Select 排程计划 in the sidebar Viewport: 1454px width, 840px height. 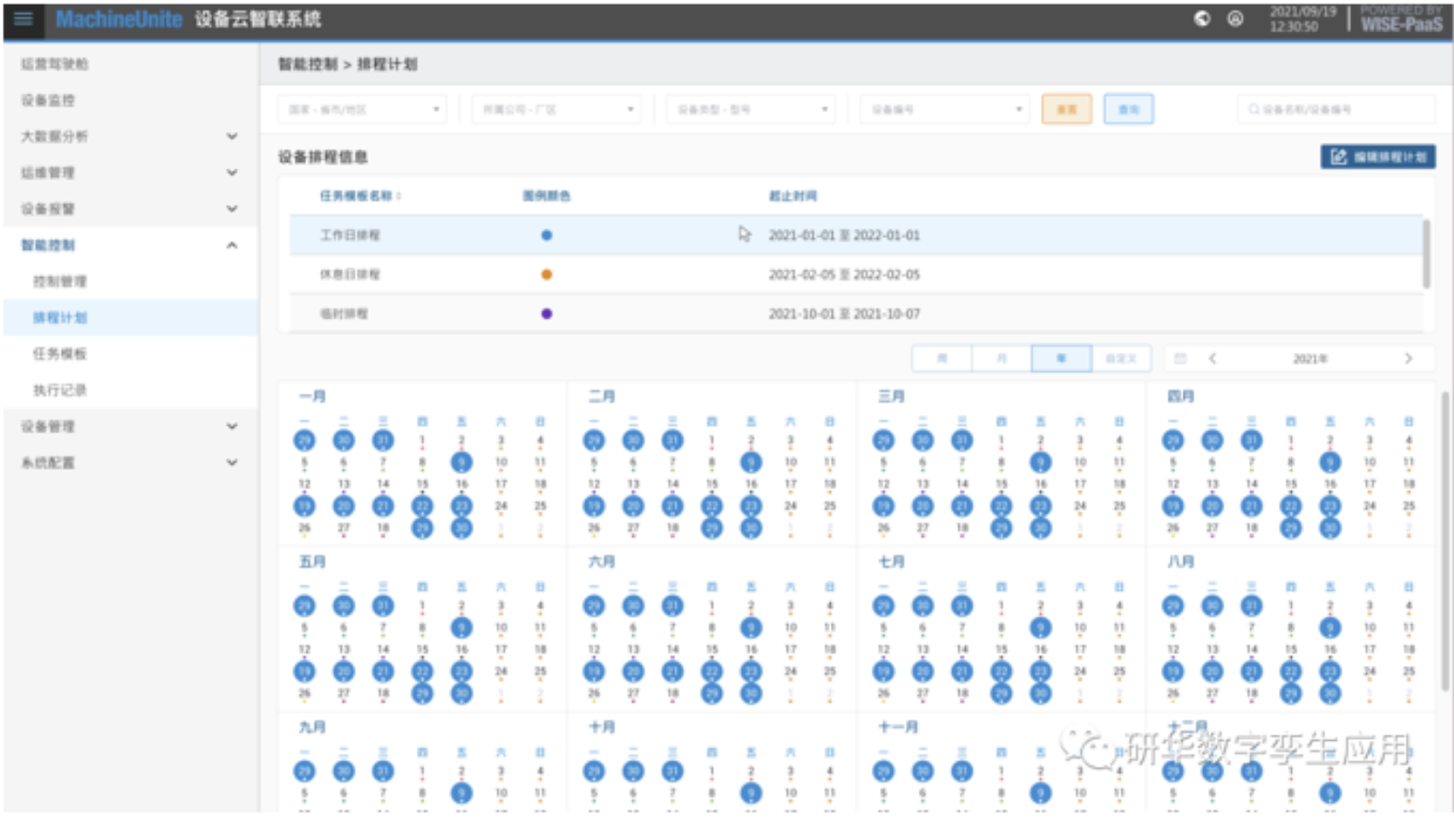pyautogui.click(x=131, y=318)
